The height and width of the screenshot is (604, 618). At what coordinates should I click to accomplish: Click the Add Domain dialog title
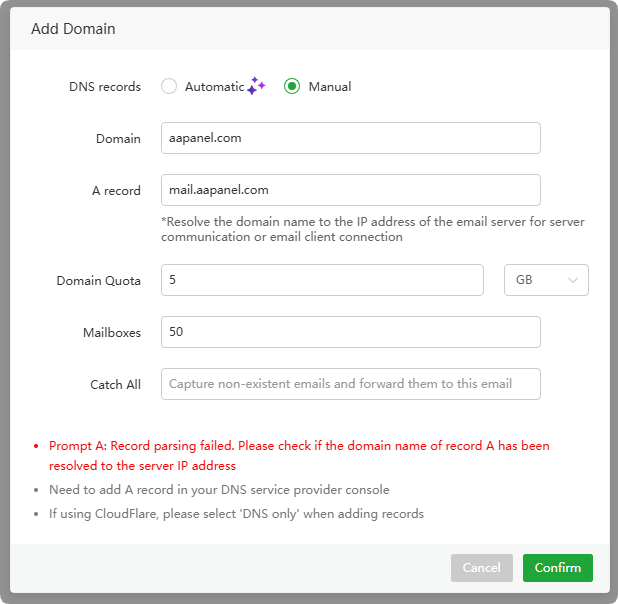(73, 29)
